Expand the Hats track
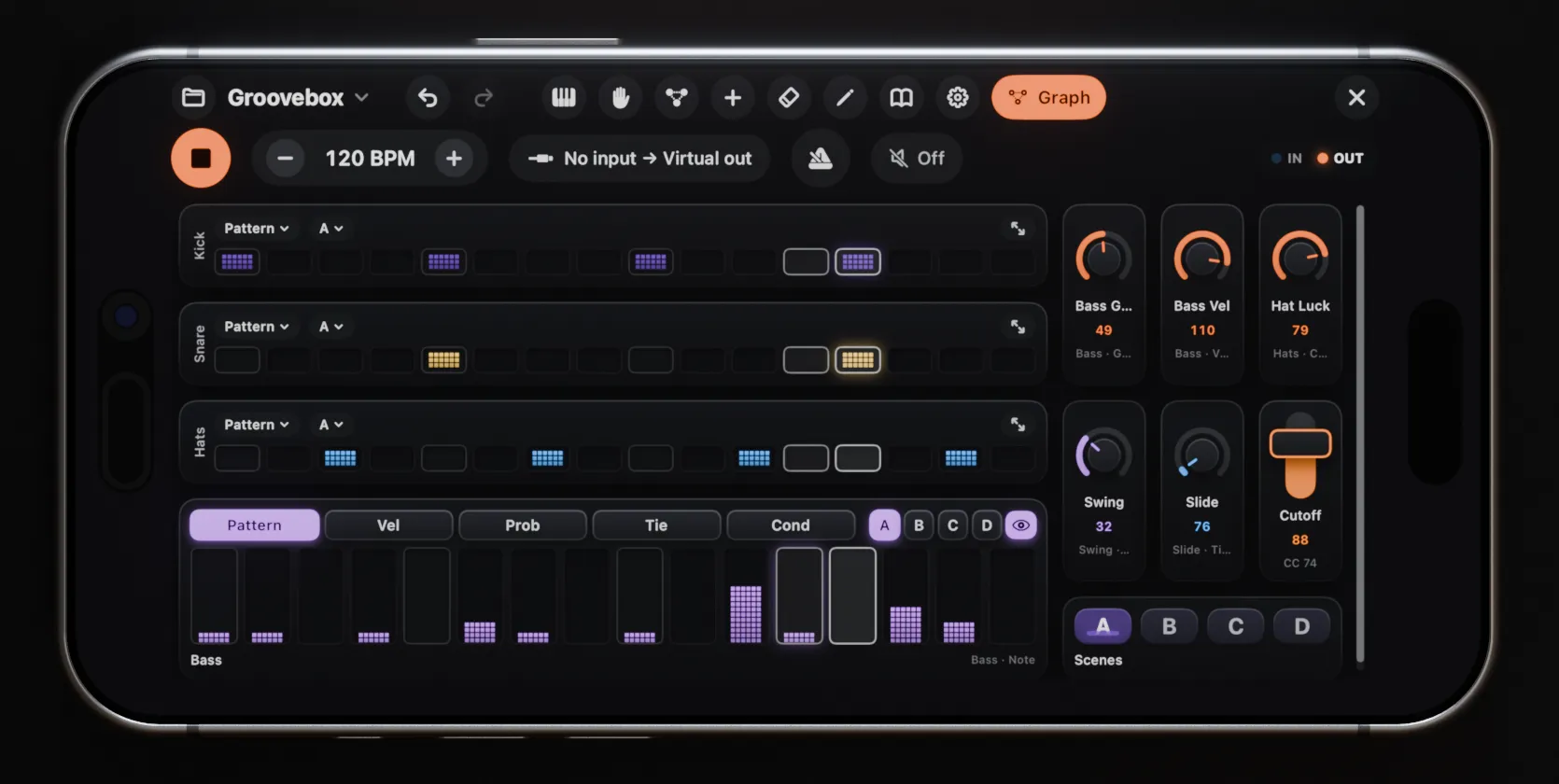This screenshot has width=1559, height=784. tap(1018, 425)
